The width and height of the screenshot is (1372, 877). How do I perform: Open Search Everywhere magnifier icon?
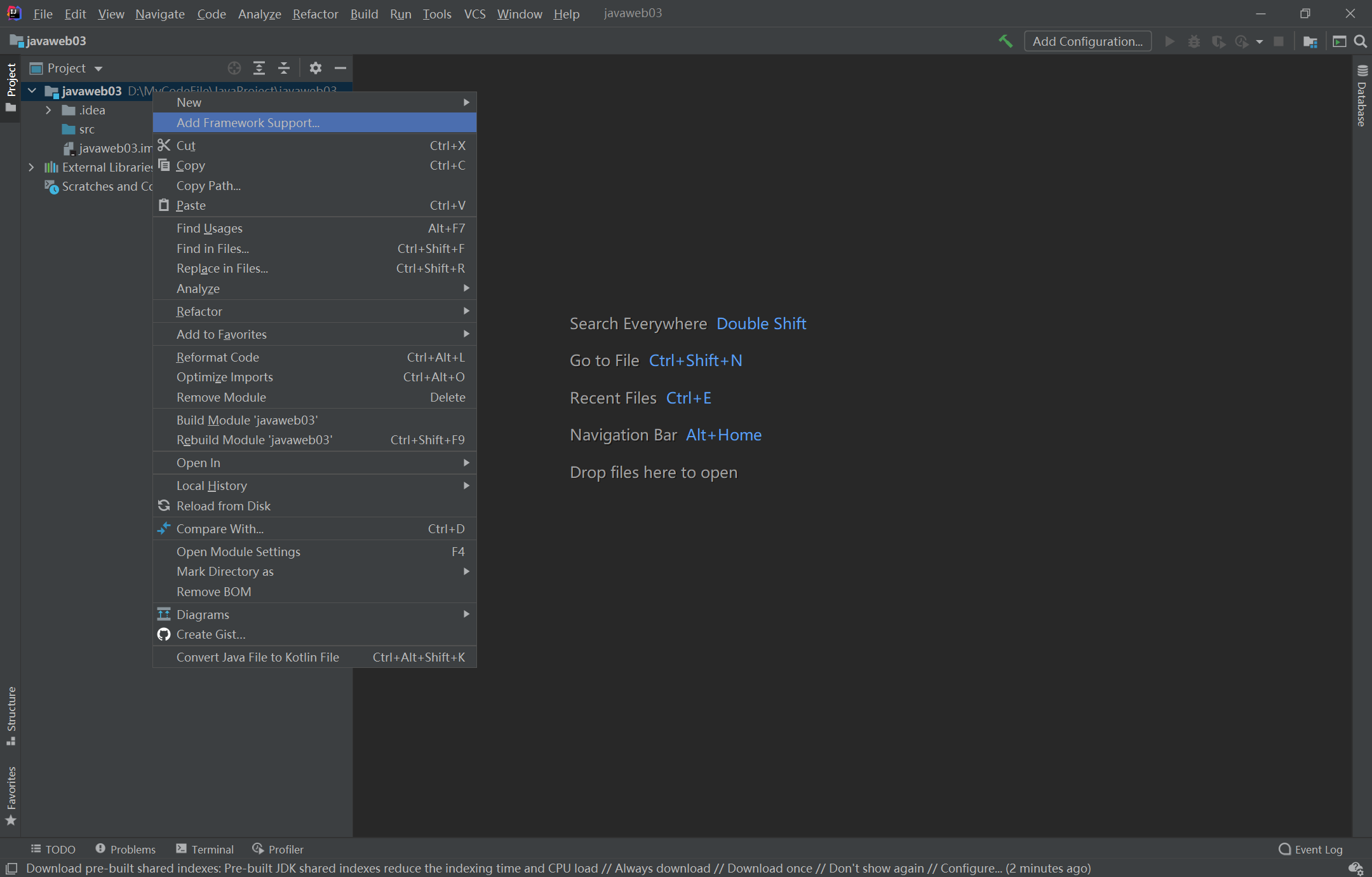(1361, 41)
